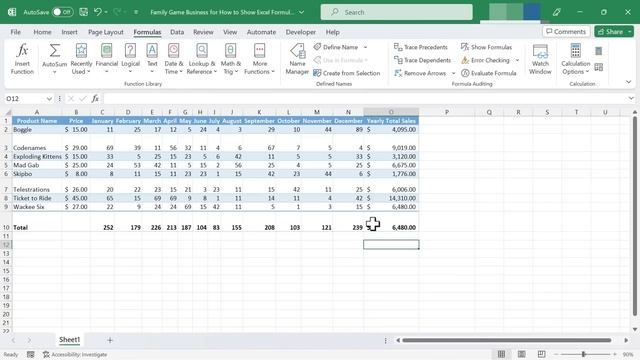Click Remove Arrows
This screenshot has width=640, height=360.
point(420,73)
